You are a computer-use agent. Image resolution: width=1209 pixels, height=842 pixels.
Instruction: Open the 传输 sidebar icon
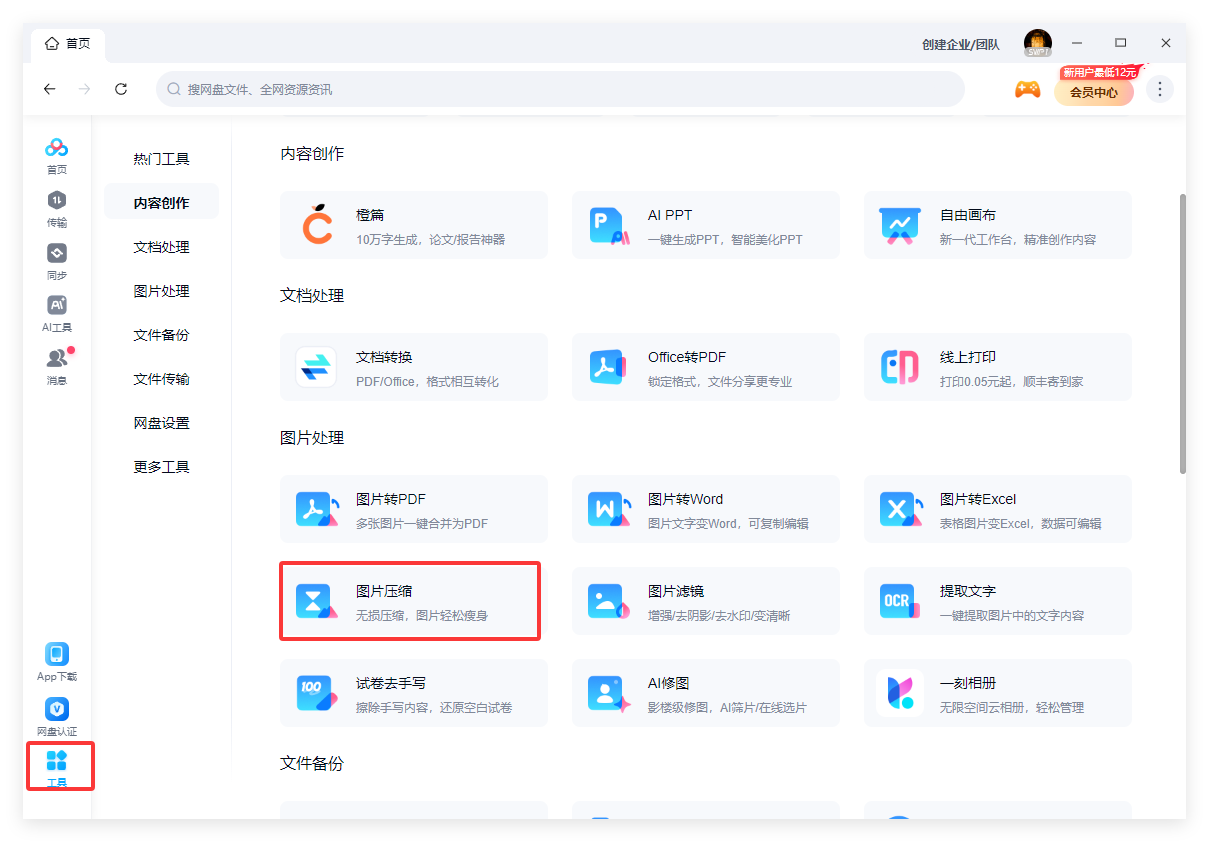coord(57,209)
